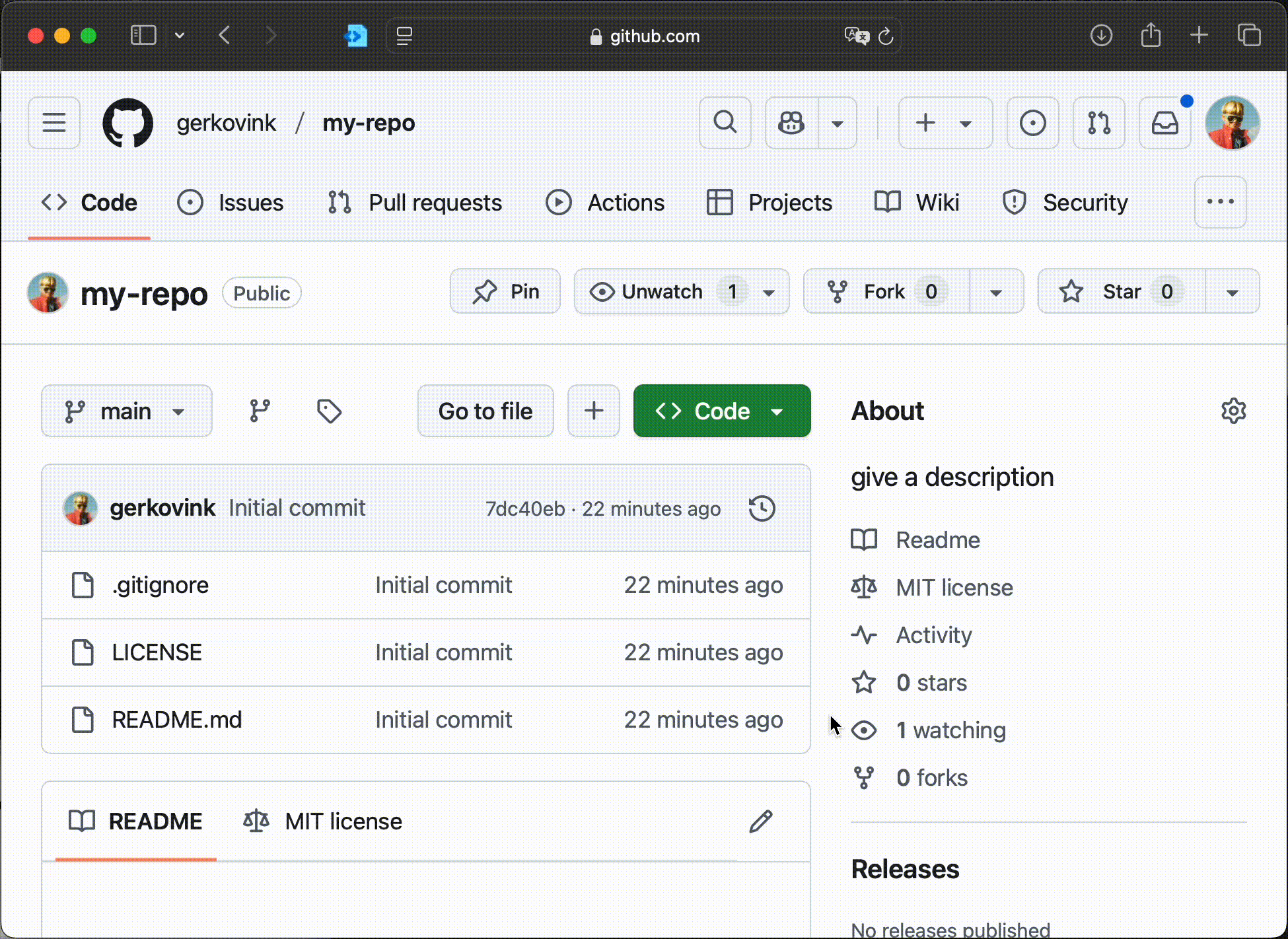Open the GitHub hamburger navigation menu
This screenshot has height=939, width=1288.
(54, 123)
